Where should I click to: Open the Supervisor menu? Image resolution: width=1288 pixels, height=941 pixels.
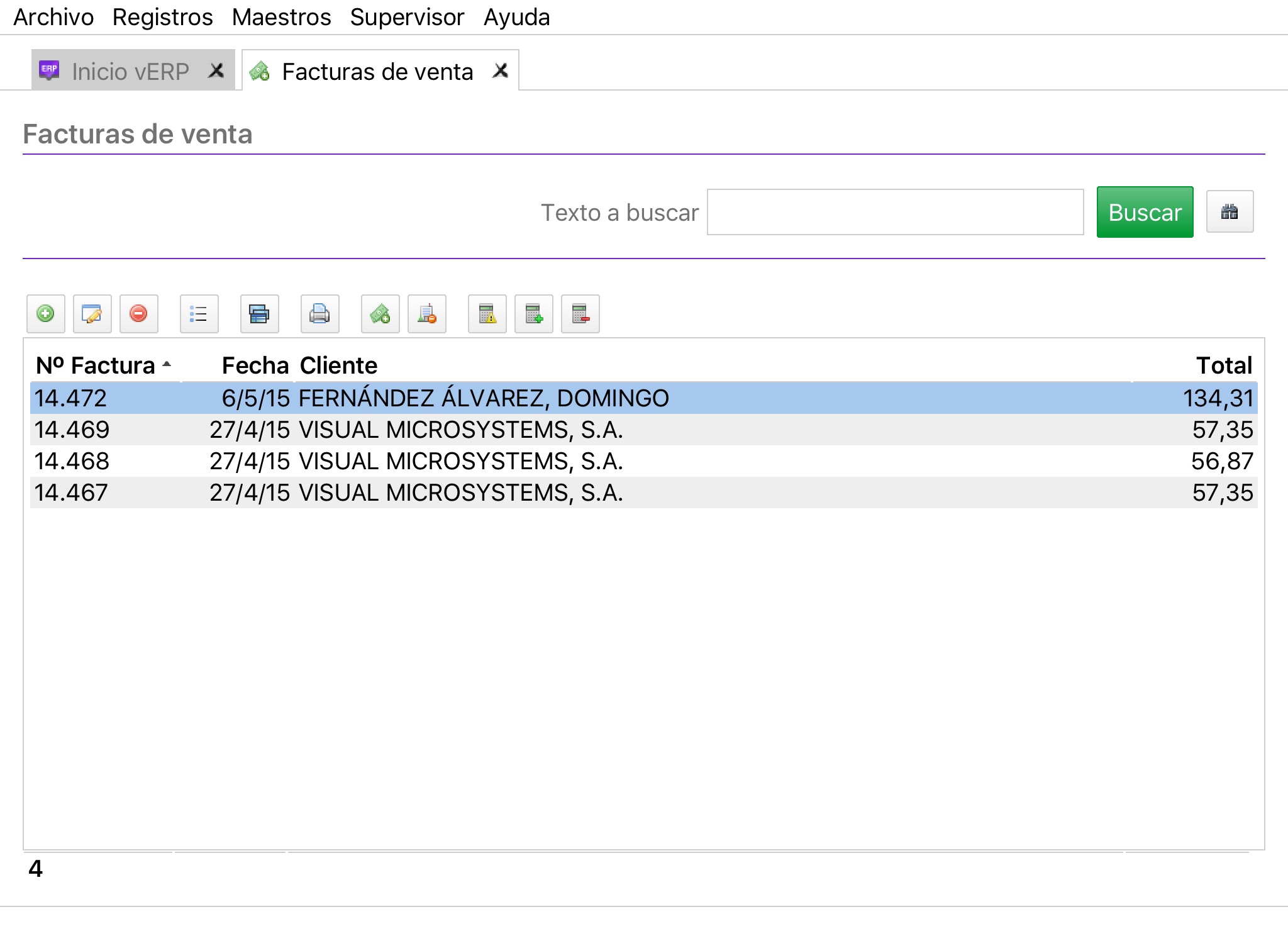pyautogui.click(x=408, y=18)
